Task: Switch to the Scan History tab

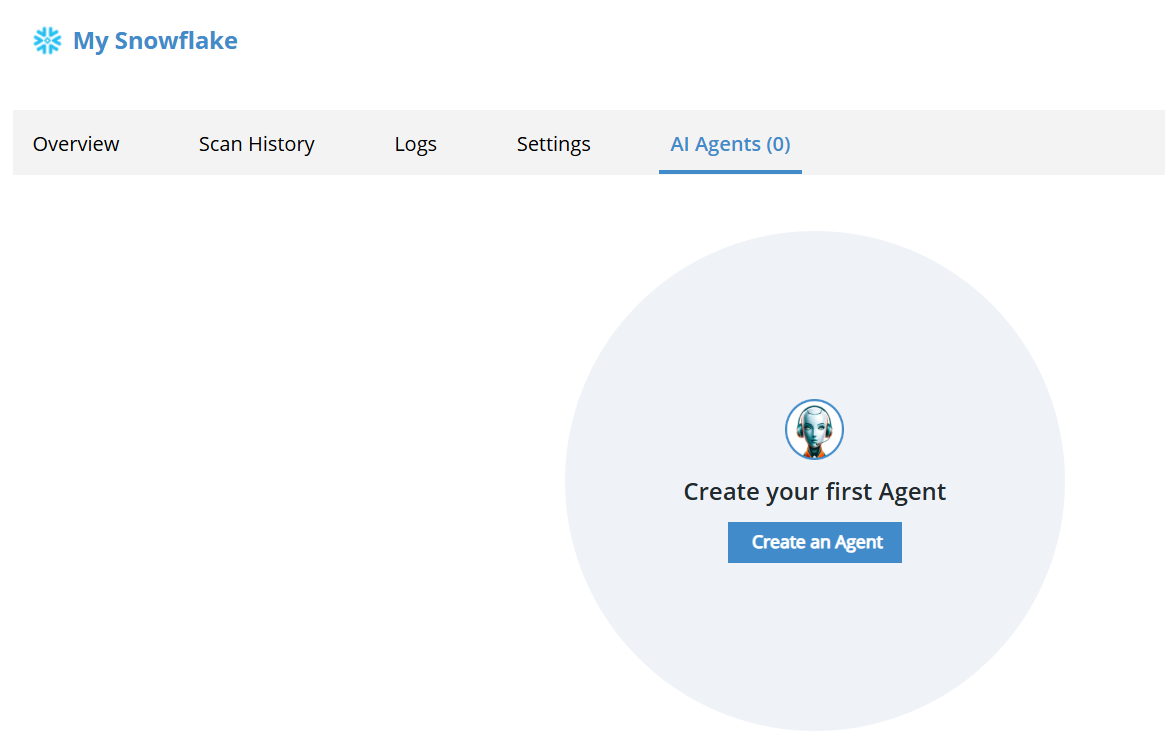Action: (256, 143)
